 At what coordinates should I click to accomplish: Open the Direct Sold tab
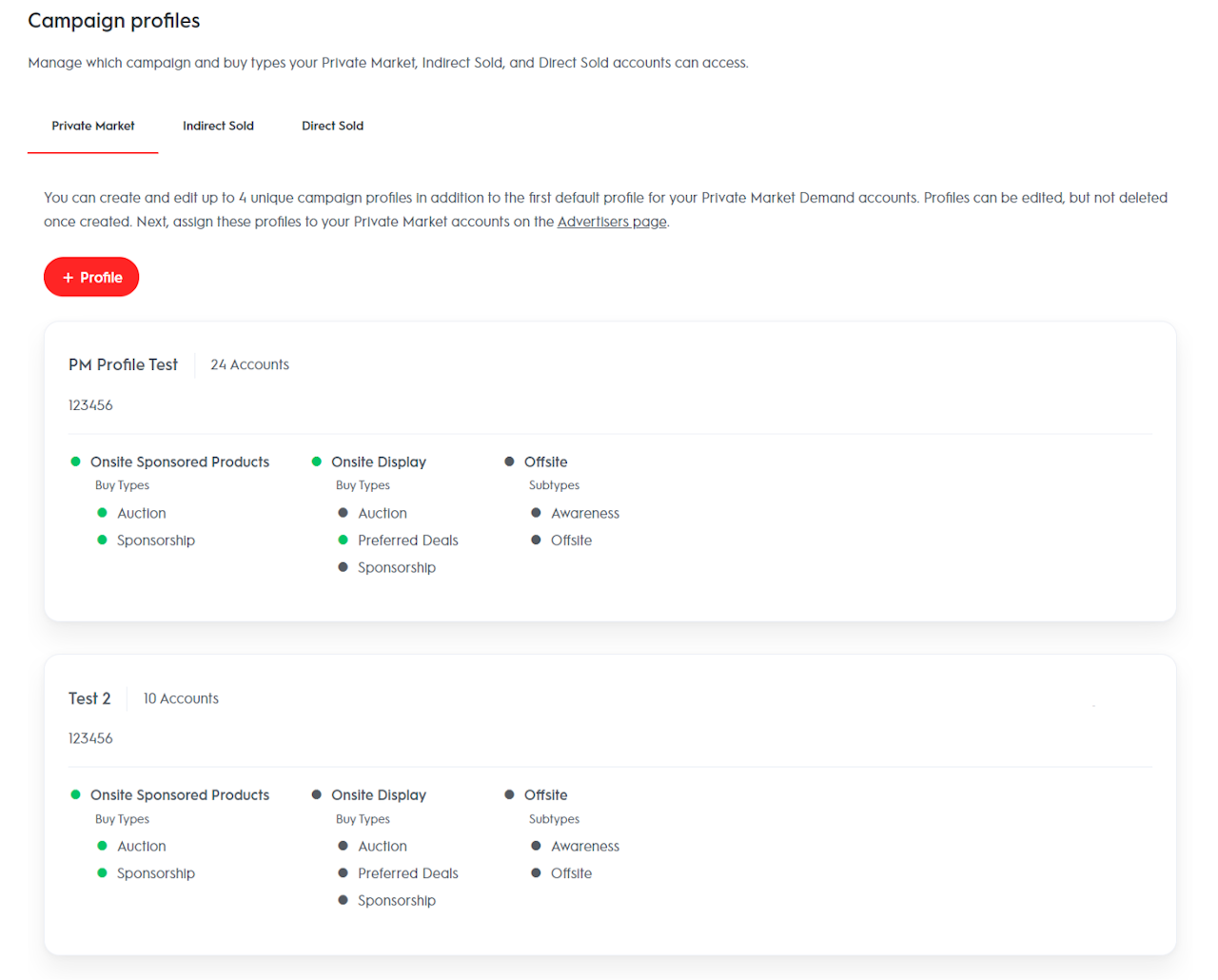tap(332, 126)
